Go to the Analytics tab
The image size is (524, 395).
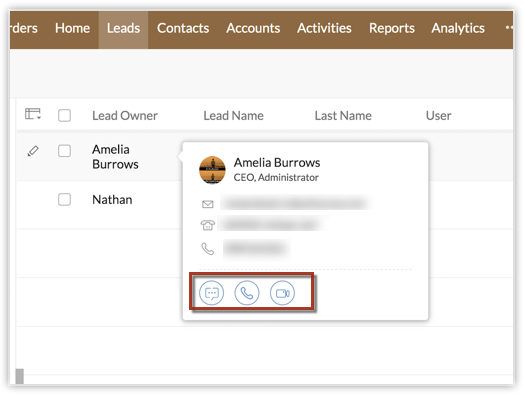[458, 28]
